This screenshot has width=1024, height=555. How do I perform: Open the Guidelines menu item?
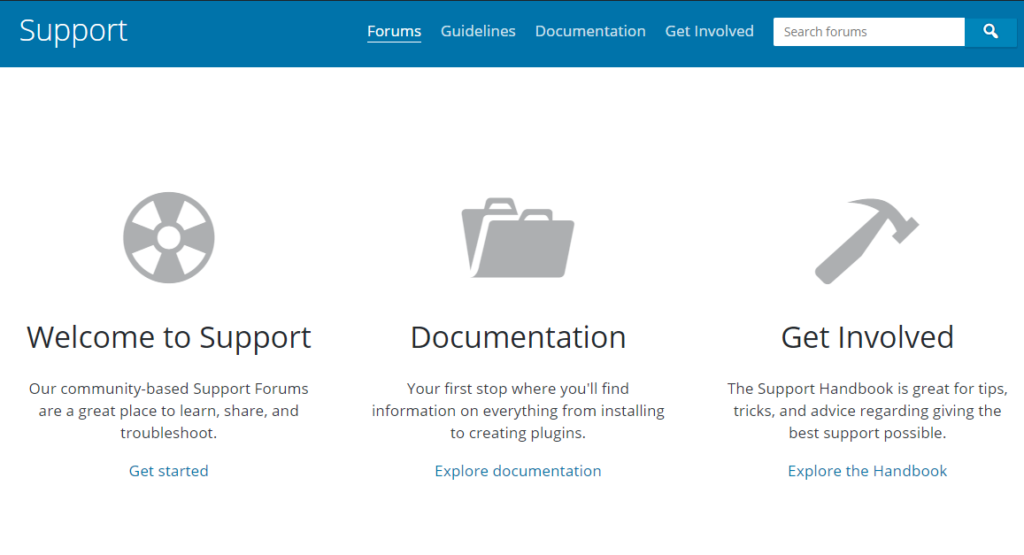[478, 31]
